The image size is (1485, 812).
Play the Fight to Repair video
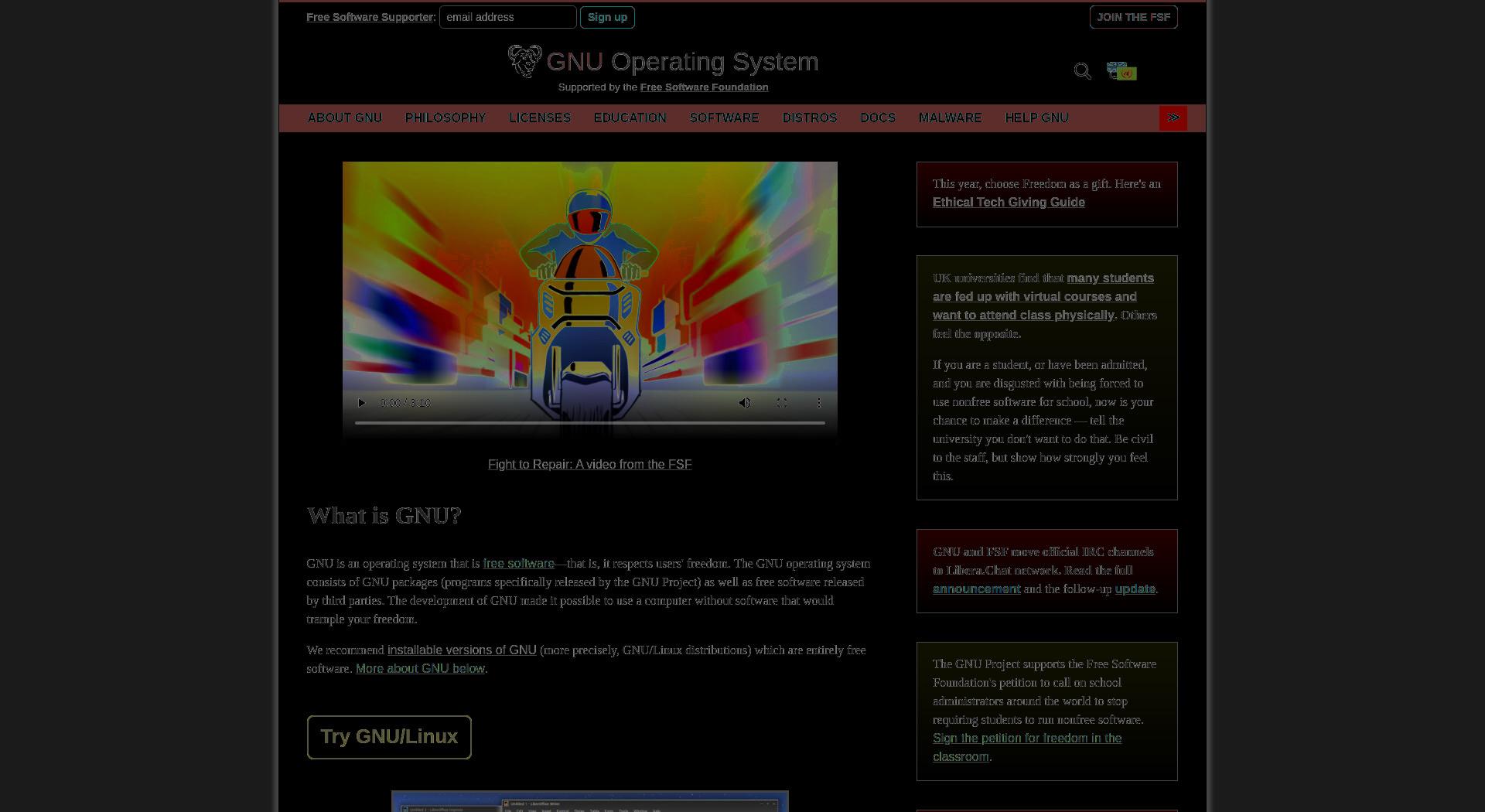[x=361, y=403]
